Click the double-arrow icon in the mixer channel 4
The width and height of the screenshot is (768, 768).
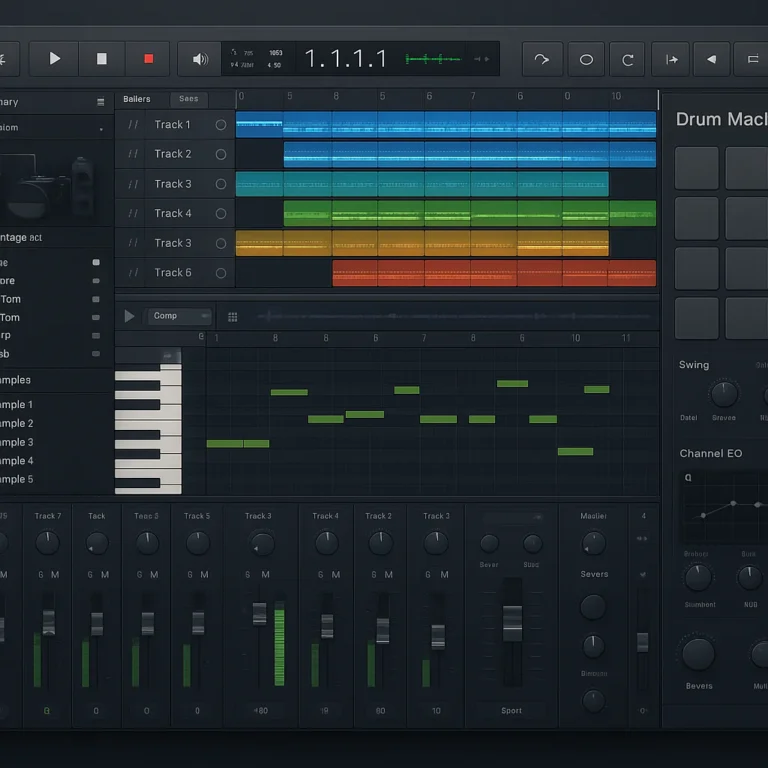point(642,538)
